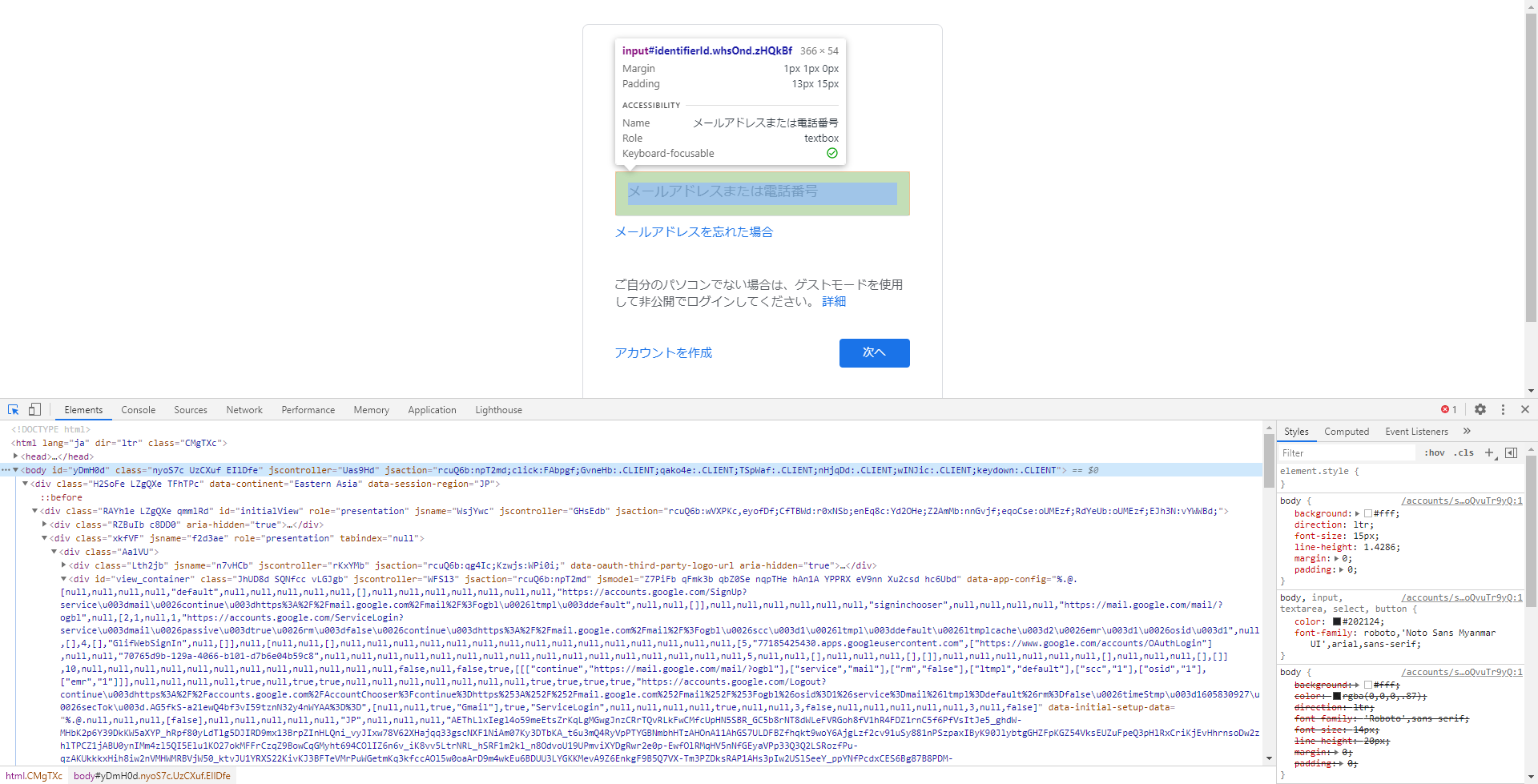Click the styles Filter input field
This screenshot has width=1538, height=784.
1347,452
